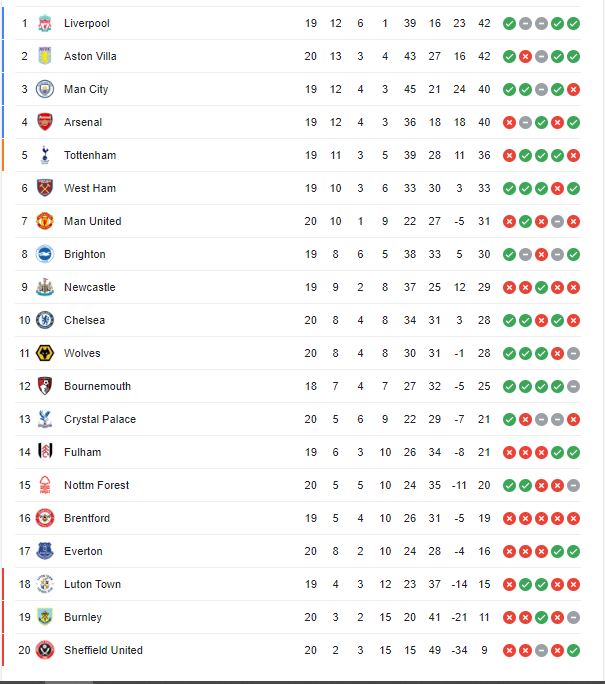The height and width of the screenshot is (684, 605).
Task: Click the Aston Villa club crest
Action: click(44, 56)
